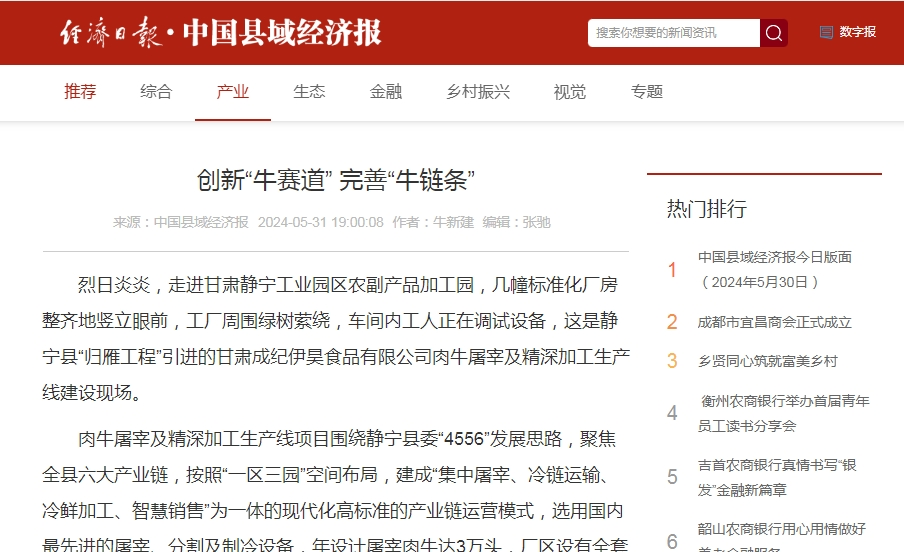Viewport: 904px width, 552px height.
Task: Go to the 金融 navigation tab
Action: [x=386, y=92]
